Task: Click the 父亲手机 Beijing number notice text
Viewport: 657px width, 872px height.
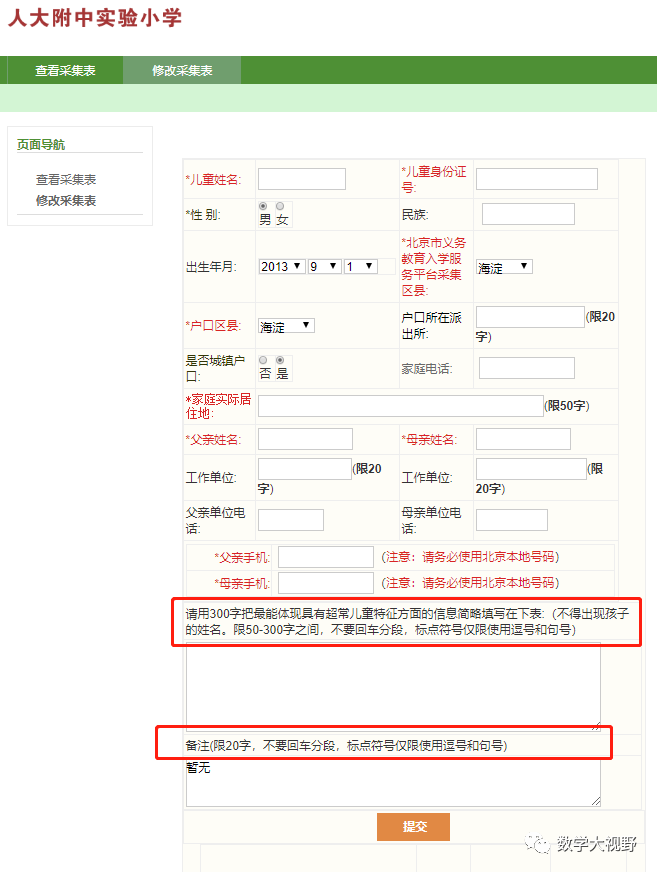Action: pyautogui.click(x=470, y=557)
